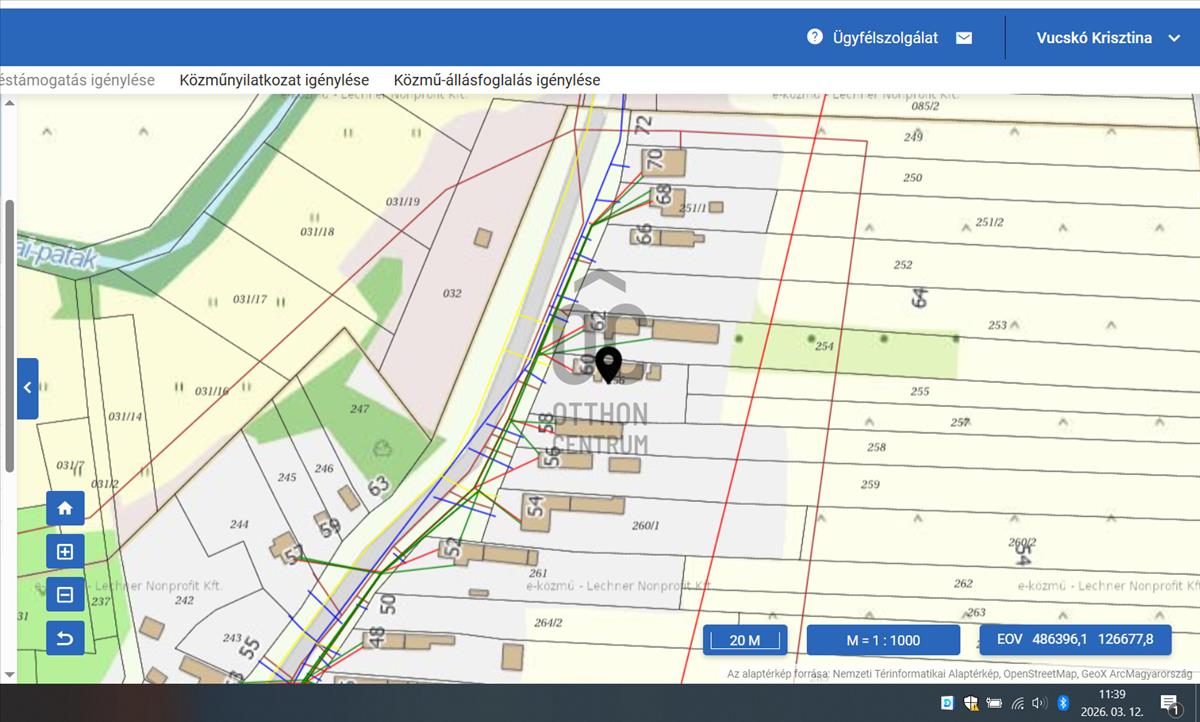1200x722 pixels.
Task: Expand the collapsed left side panel
Action: pyautogui.click(x=28, y=388)
